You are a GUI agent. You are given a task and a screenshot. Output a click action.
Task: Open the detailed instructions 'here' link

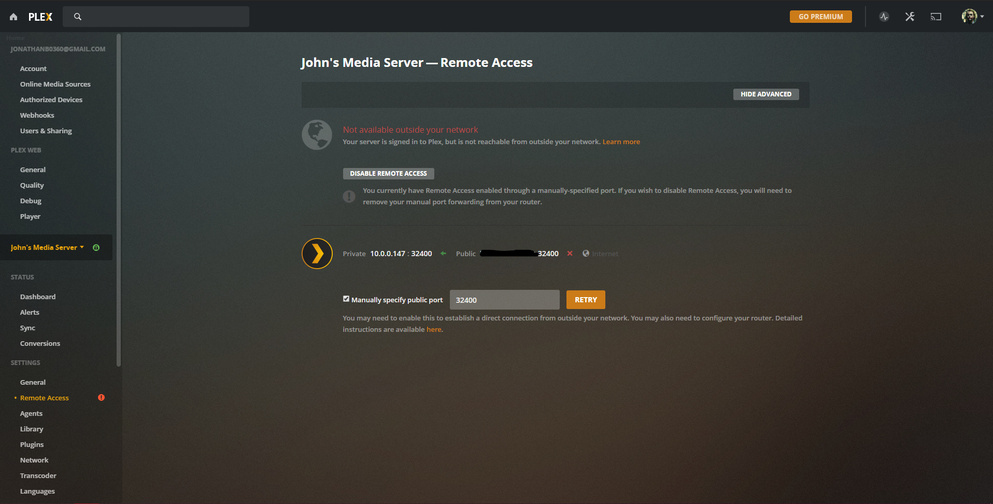click(434, 329)
